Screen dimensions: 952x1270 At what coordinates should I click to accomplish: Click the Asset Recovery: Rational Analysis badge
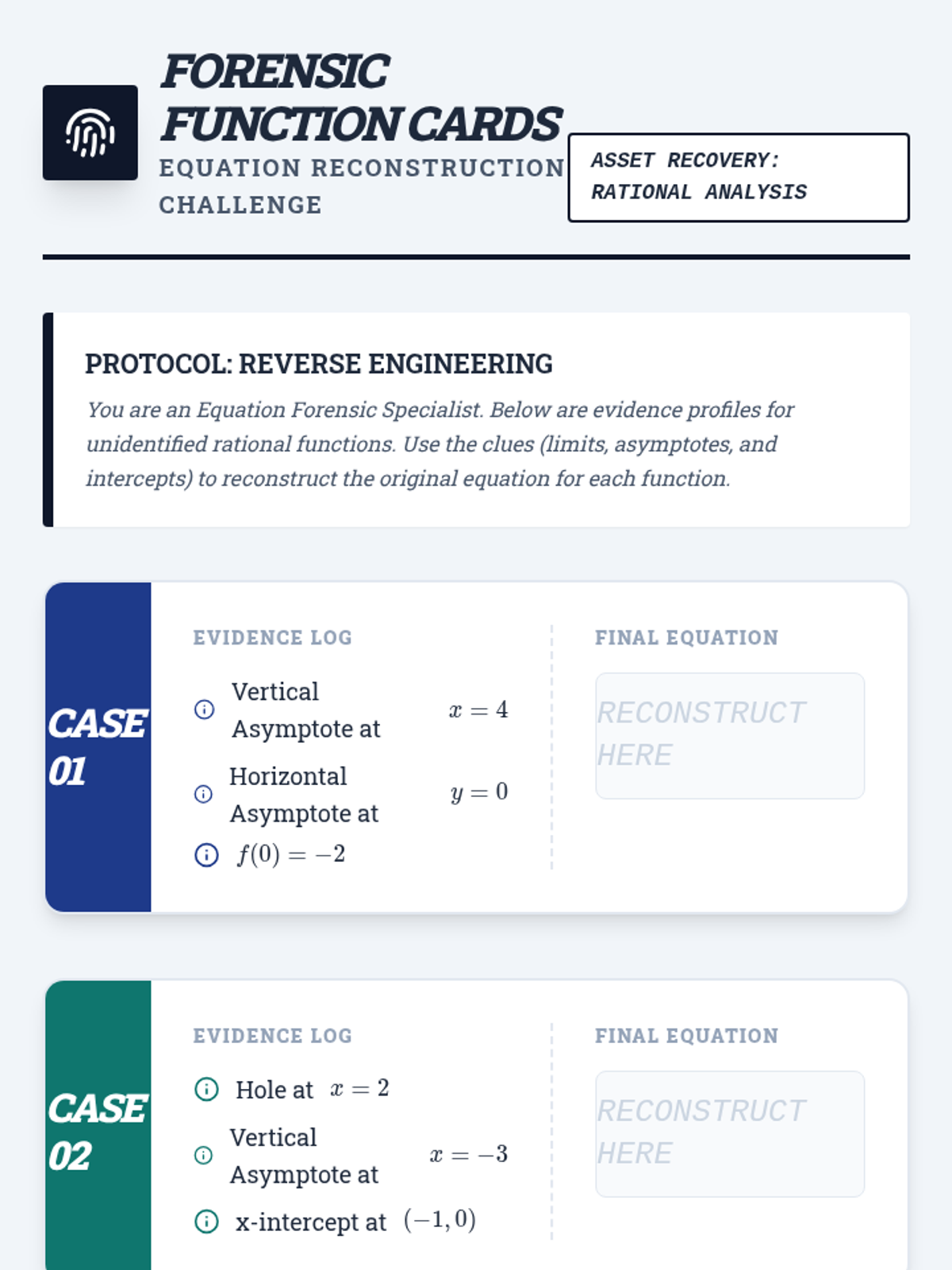tap(739, 177)
